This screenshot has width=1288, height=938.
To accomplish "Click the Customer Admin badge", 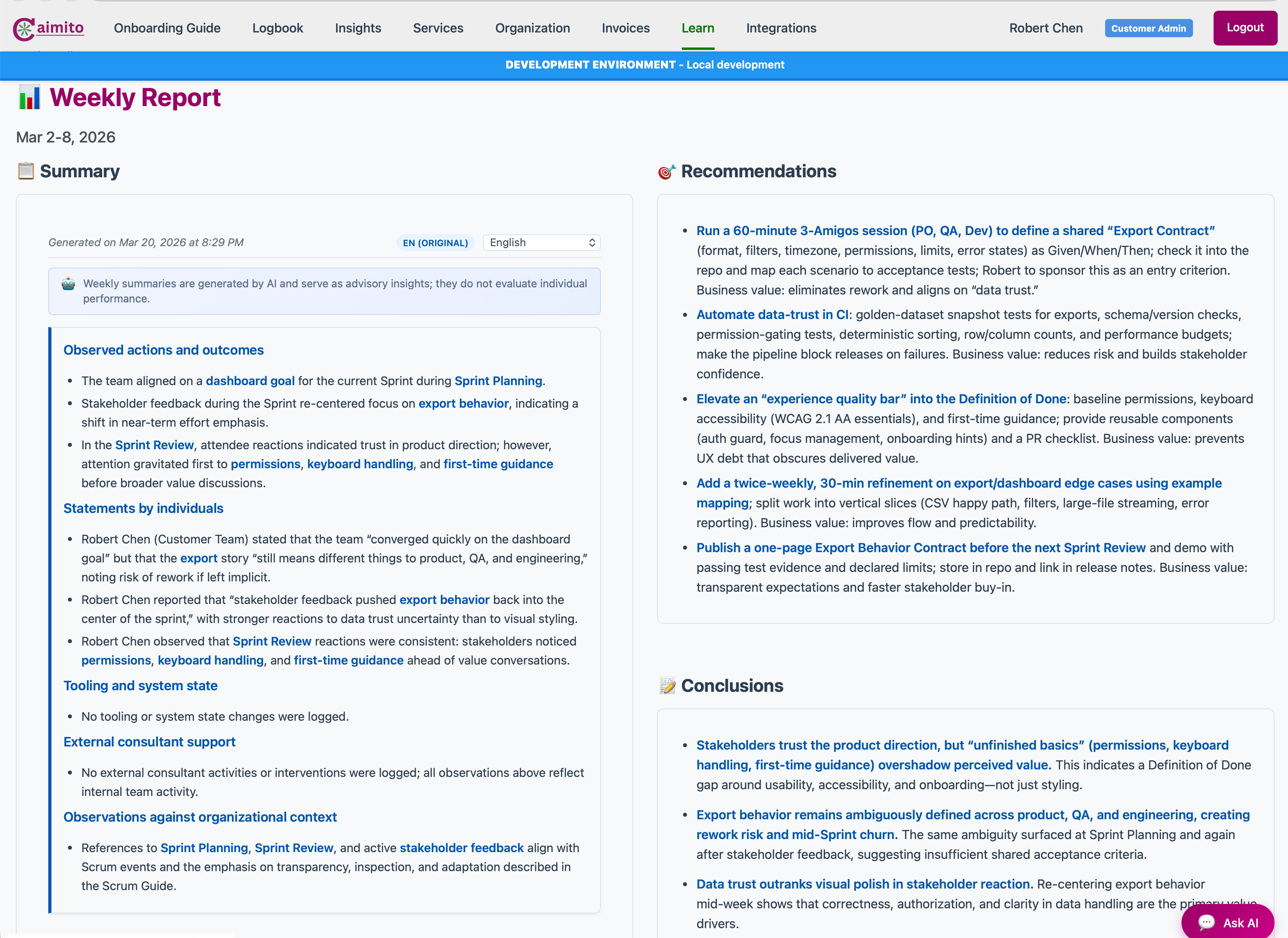I will pos(1148,28).
